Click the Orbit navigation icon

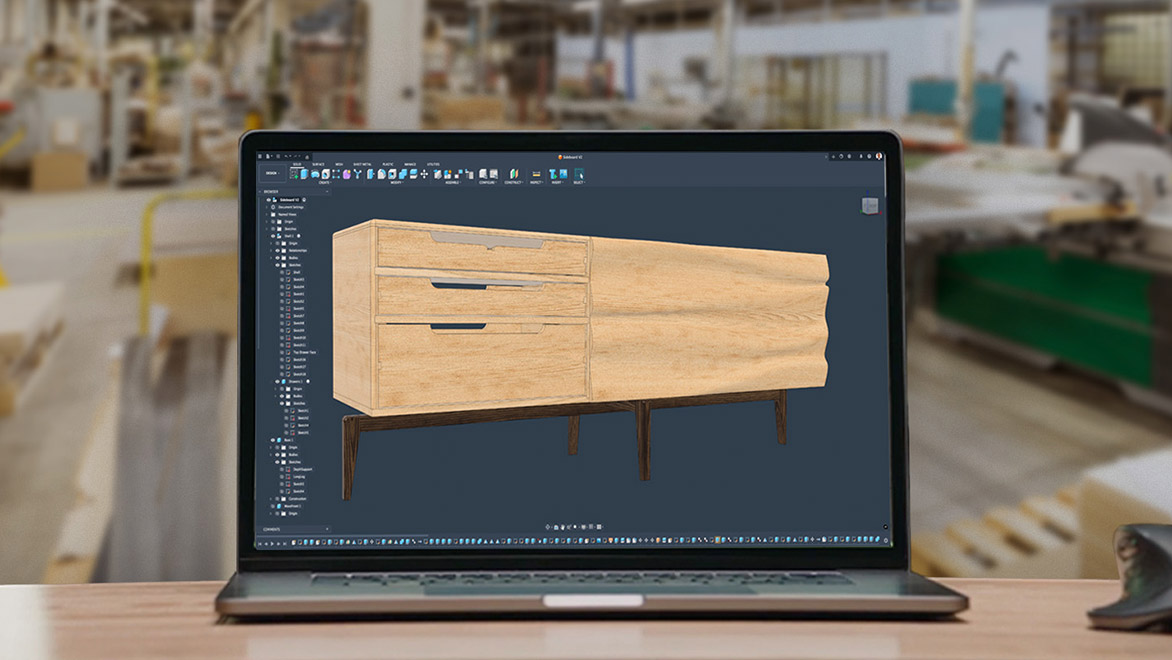point(548,527)
